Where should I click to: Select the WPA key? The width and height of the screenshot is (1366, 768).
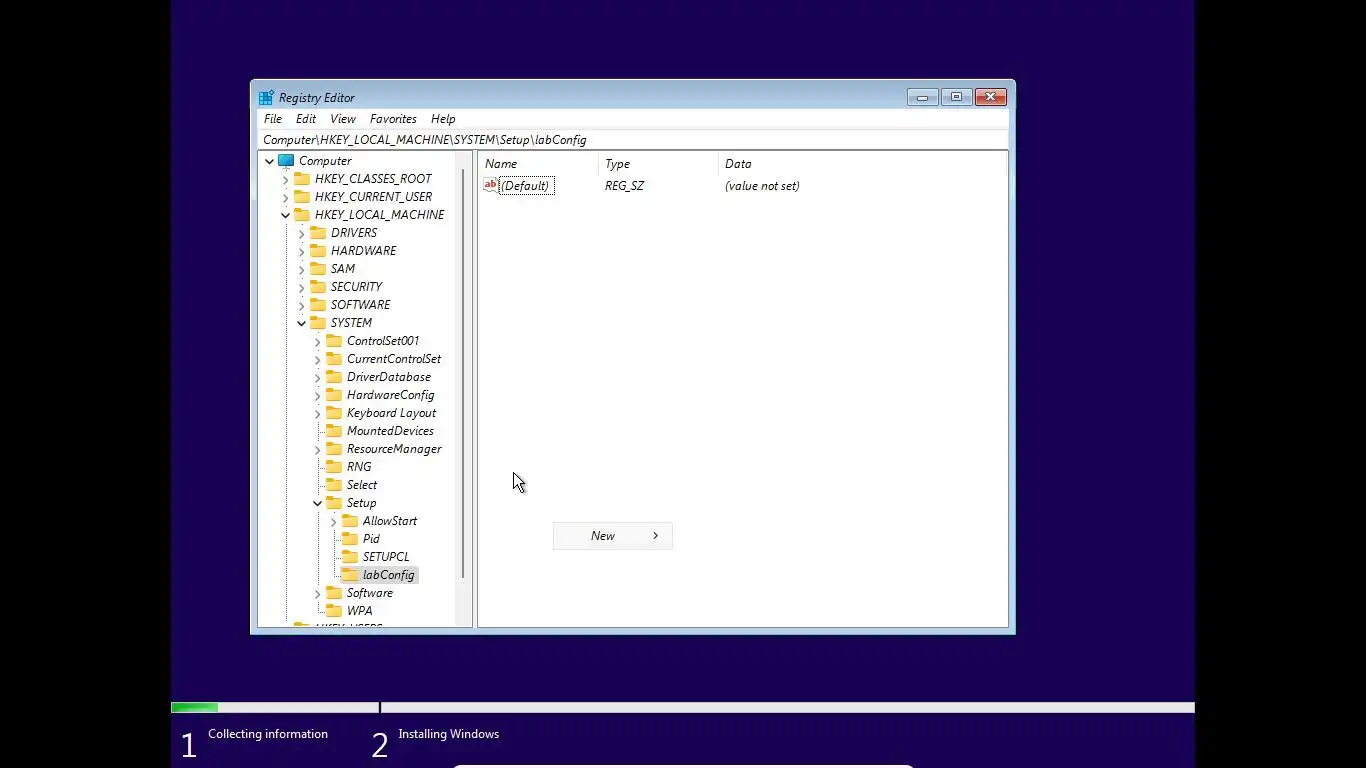360,611
